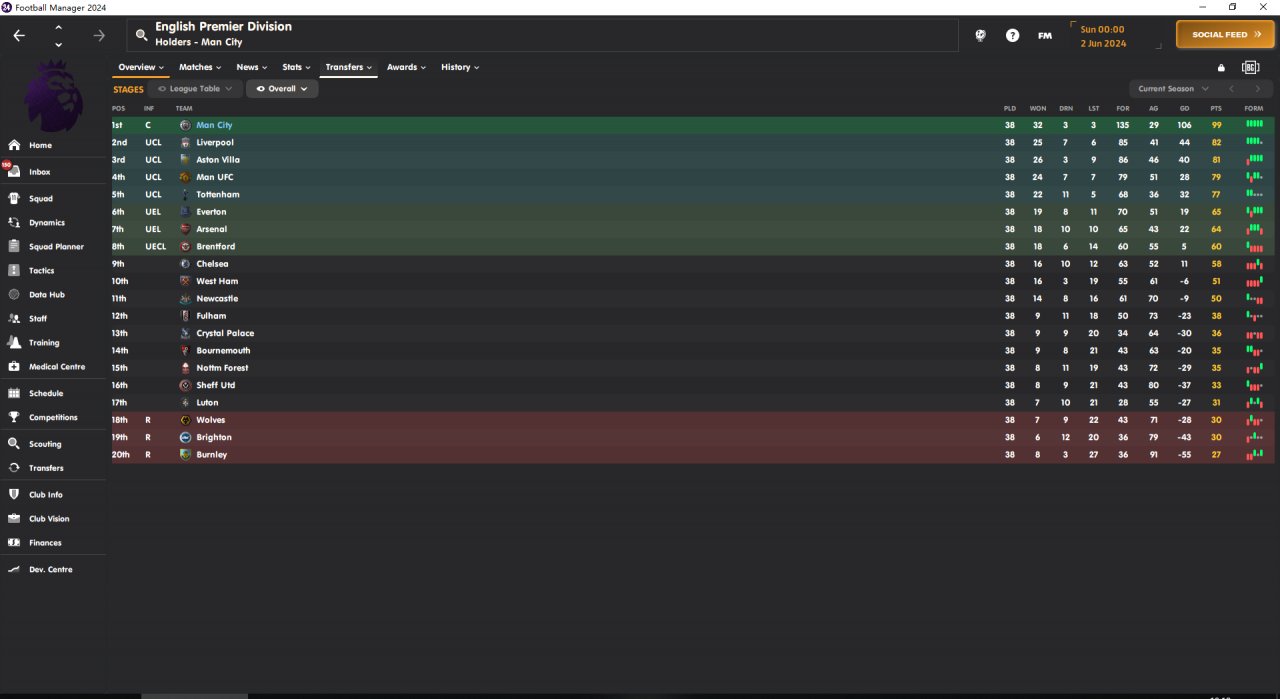The image size is (1280, 699).
Task: Open the Tottenham team link
Action: 218,194
